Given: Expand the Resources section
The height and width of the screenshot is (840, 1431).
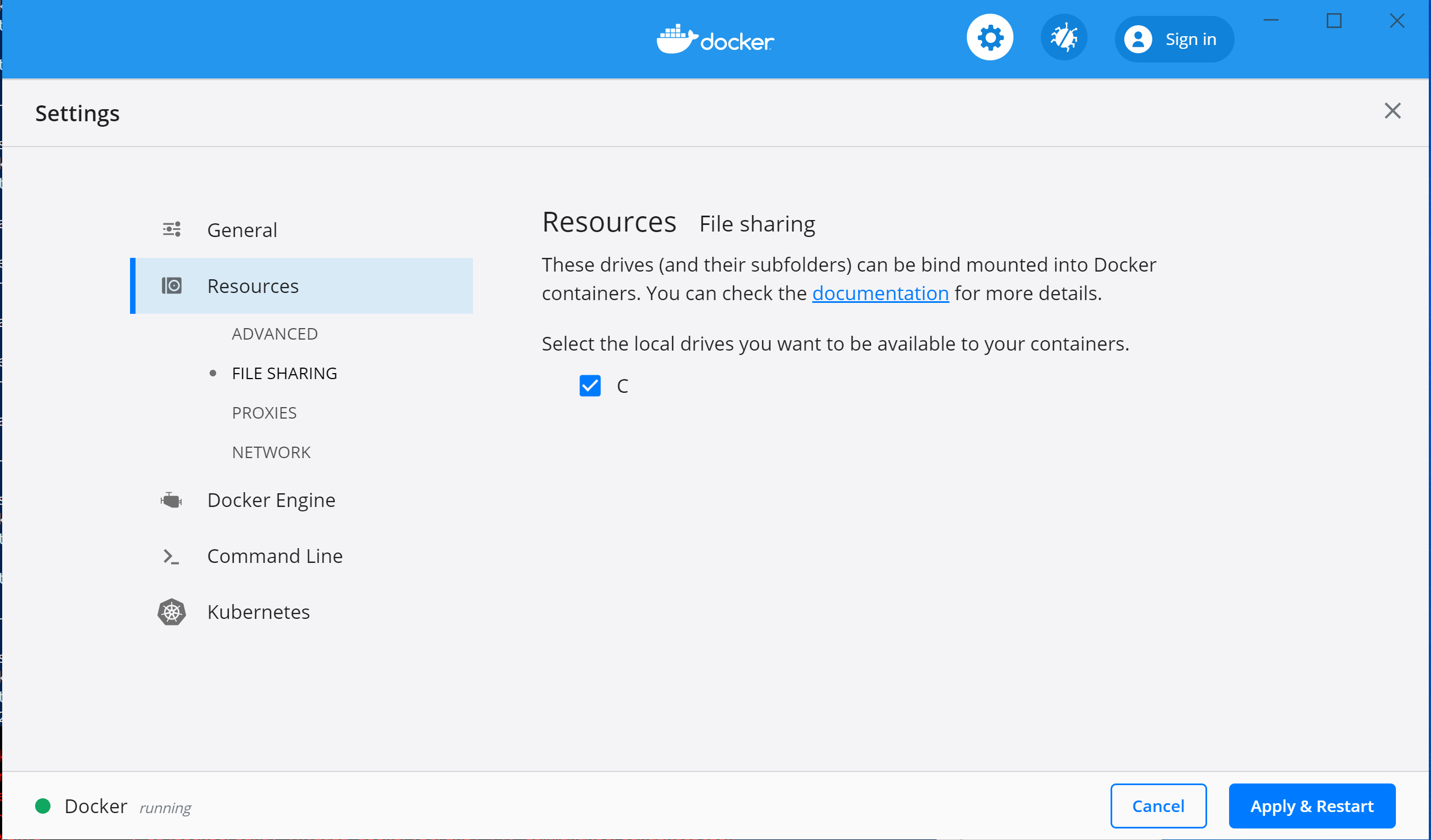Looking at the screenshot, I should coord(253,286).
